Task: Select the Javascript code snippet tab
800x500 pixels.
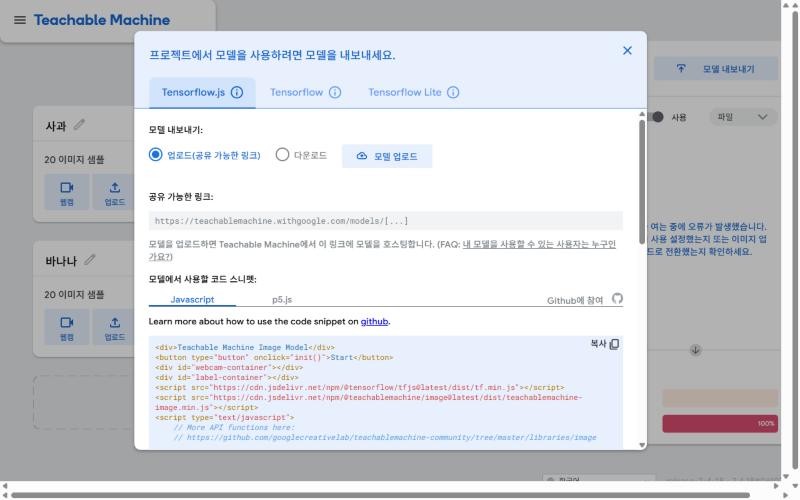Action: click(x=192, y=299)
